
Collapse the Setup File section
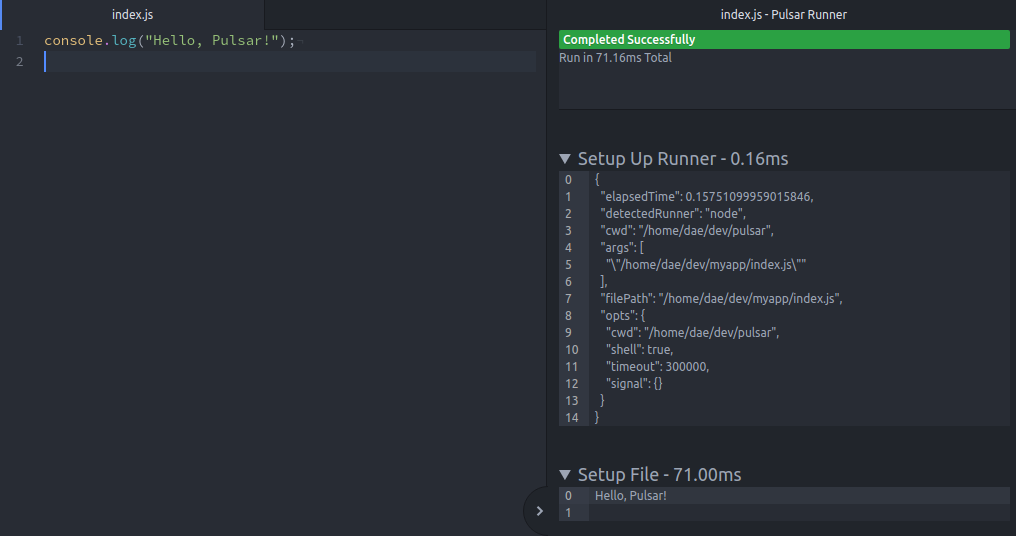(565, 474)
